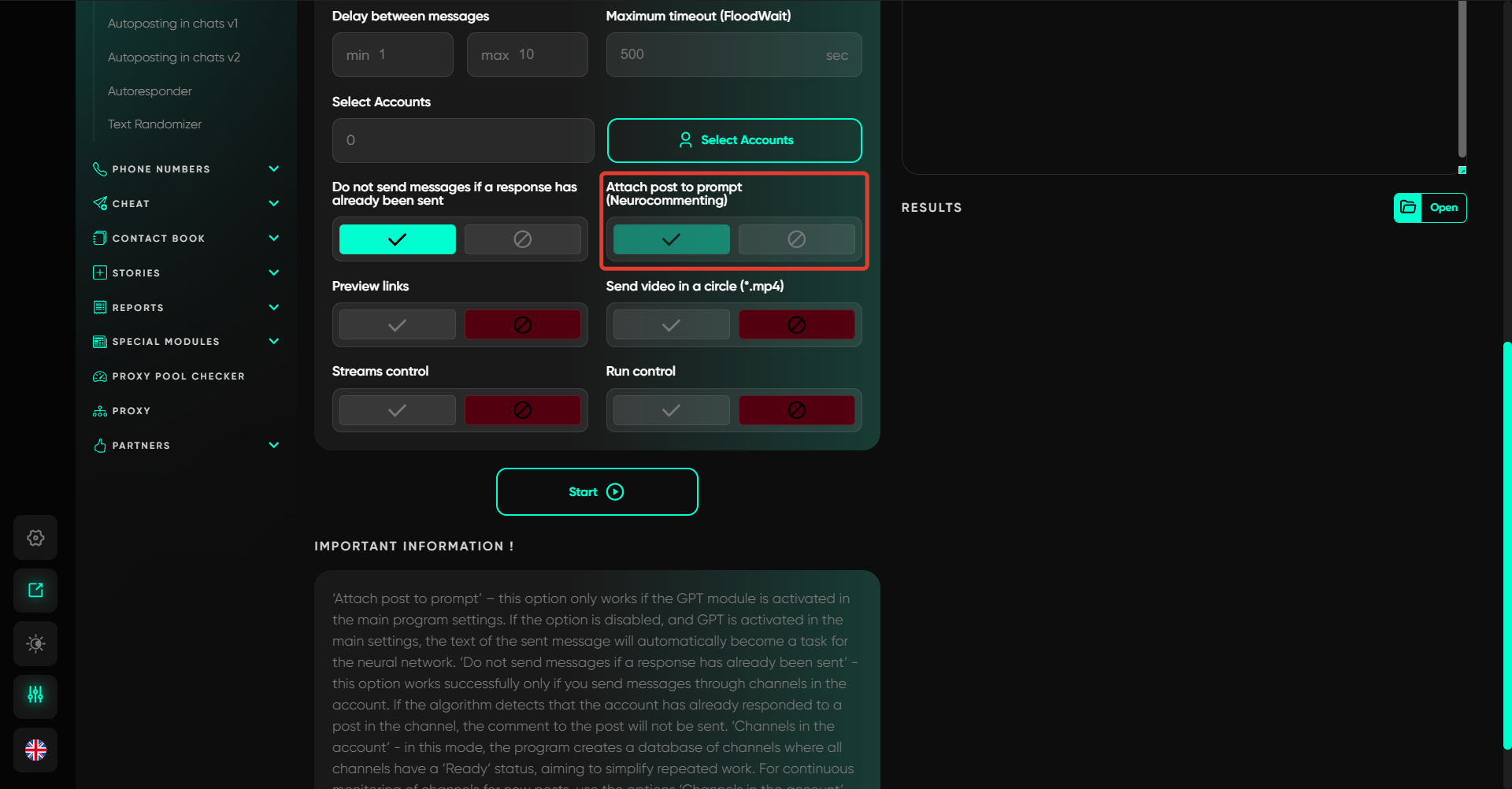1512x789 pixels.
Task: Click the folder icon beside Open
Action: tap(1408, 208)
